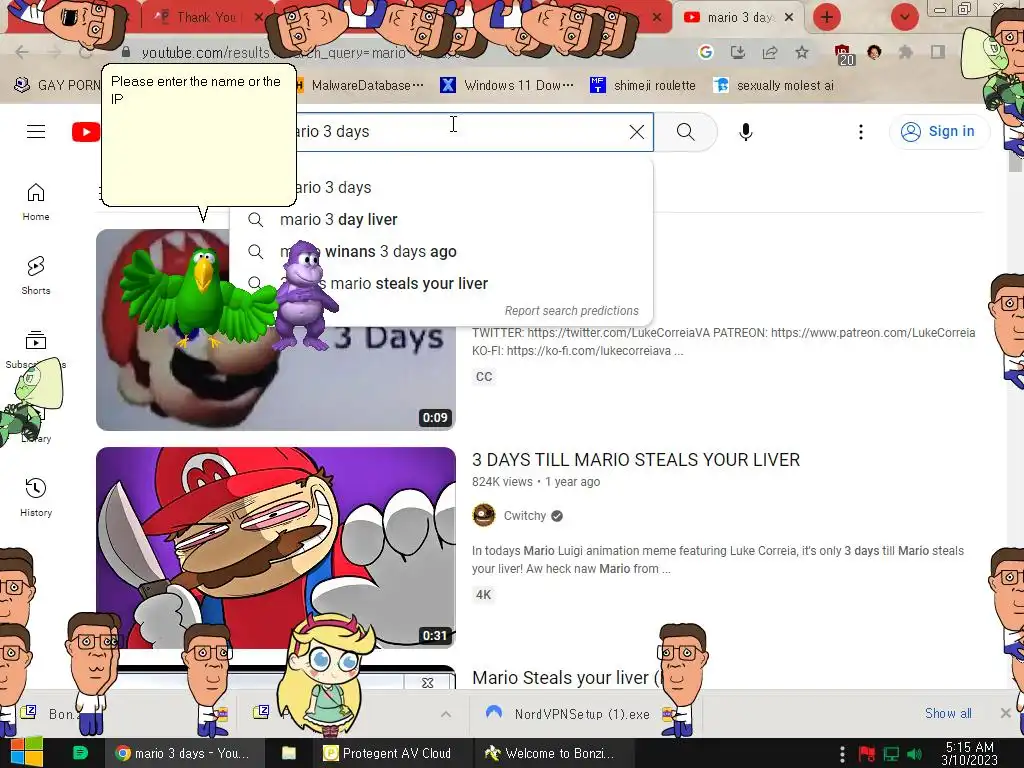Open Shorts from the sidebar
The image size is (1024, 768).
36,276
